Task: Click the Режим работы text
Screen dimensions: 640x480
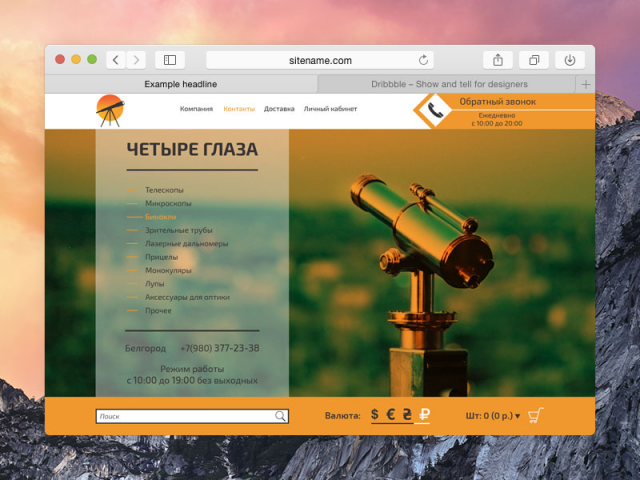Action: 192,369
